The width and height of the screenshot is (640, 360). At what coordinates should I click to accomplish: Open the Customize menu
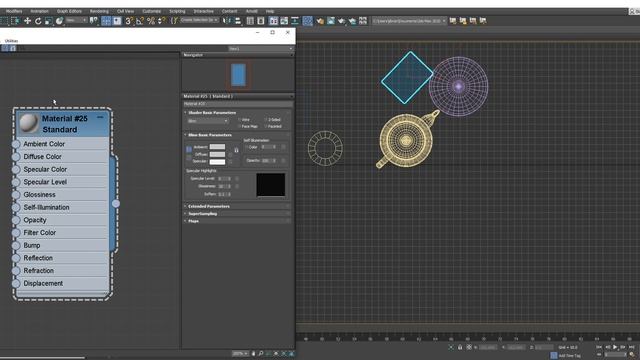[151, 11]
